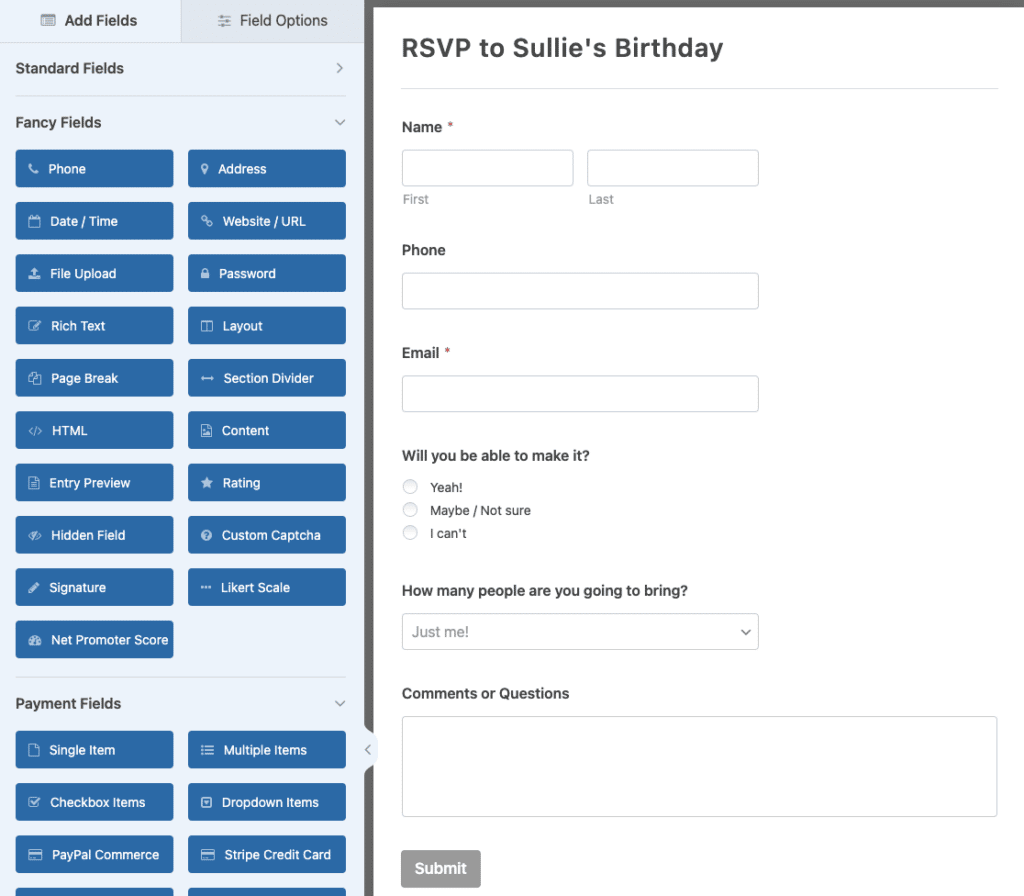
Task: Insert a Page Break field
Action: pyautogui.click(x=93, y=377)
